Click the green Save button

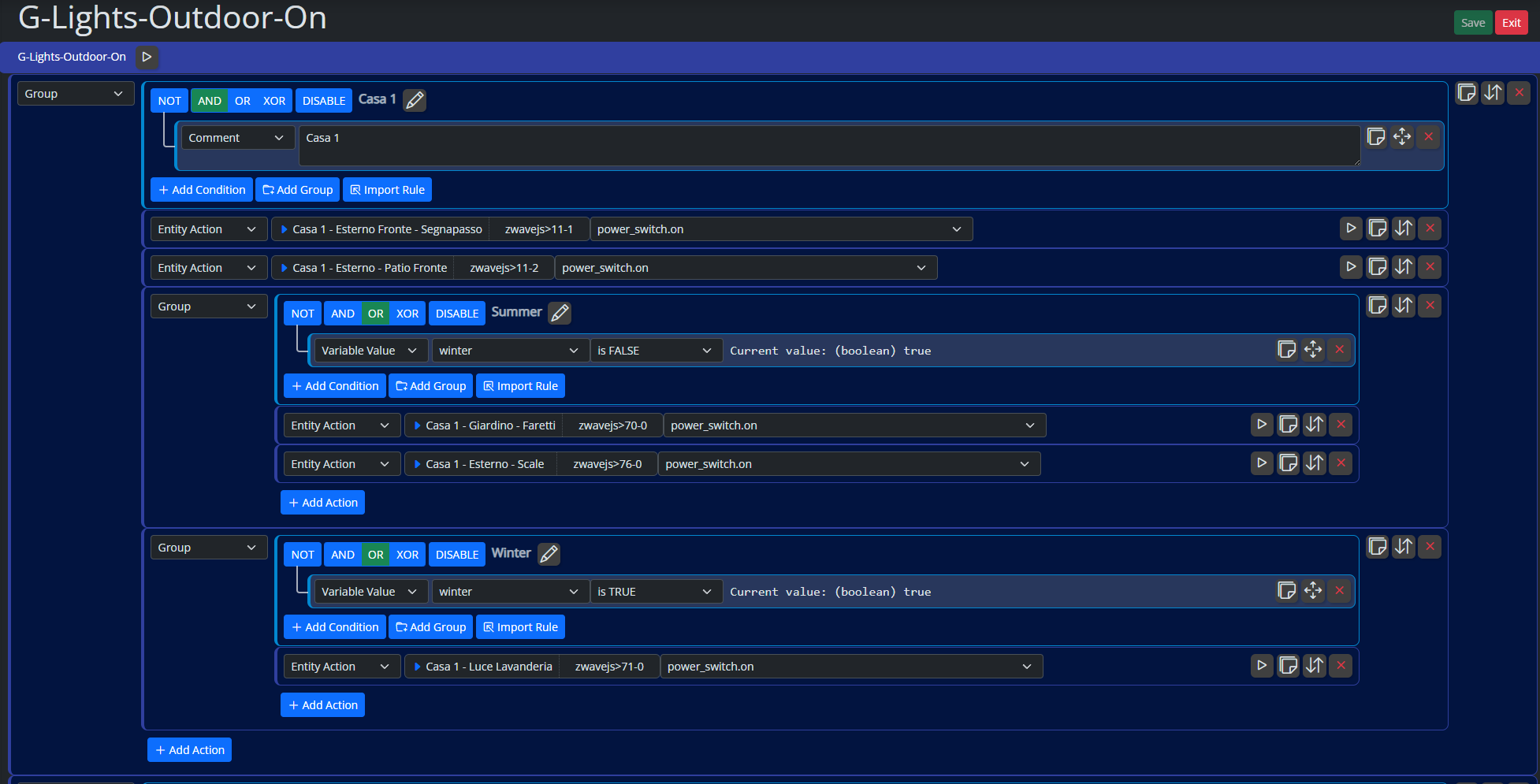[x=1472, y=23]
